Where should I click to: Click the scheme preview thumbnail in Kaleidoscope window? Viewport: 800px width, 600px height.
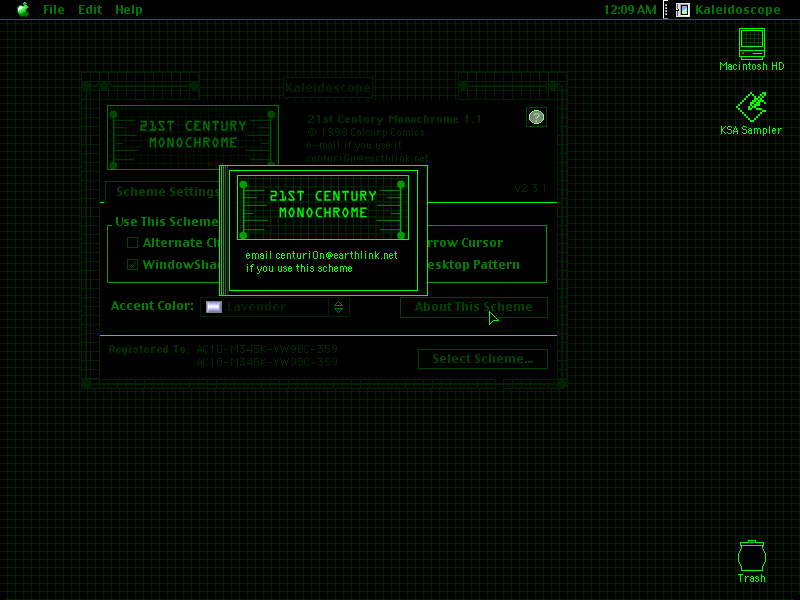point(193,137)
